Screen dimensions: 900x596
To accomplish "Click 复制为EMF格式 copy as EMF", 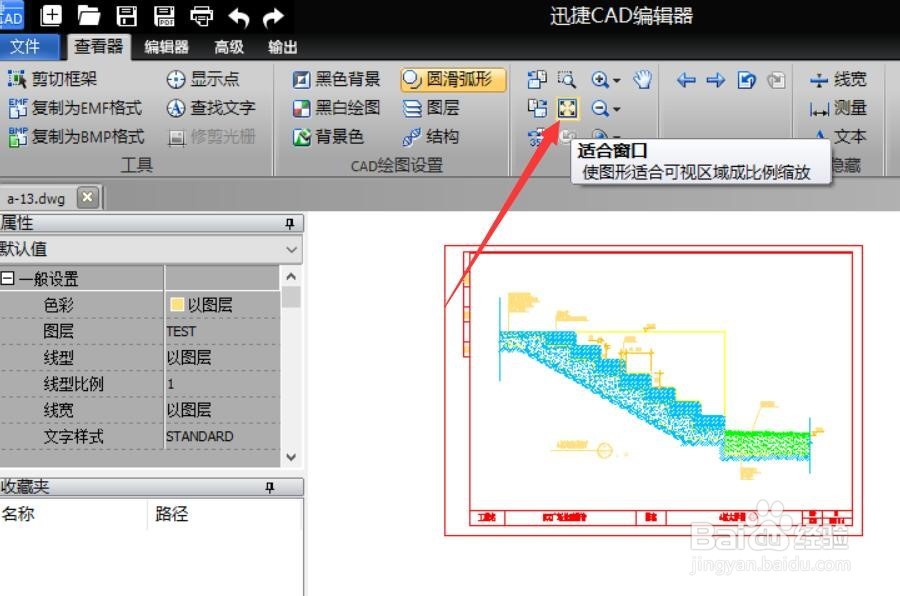I will pyautogui.click(x=75, y=108).
